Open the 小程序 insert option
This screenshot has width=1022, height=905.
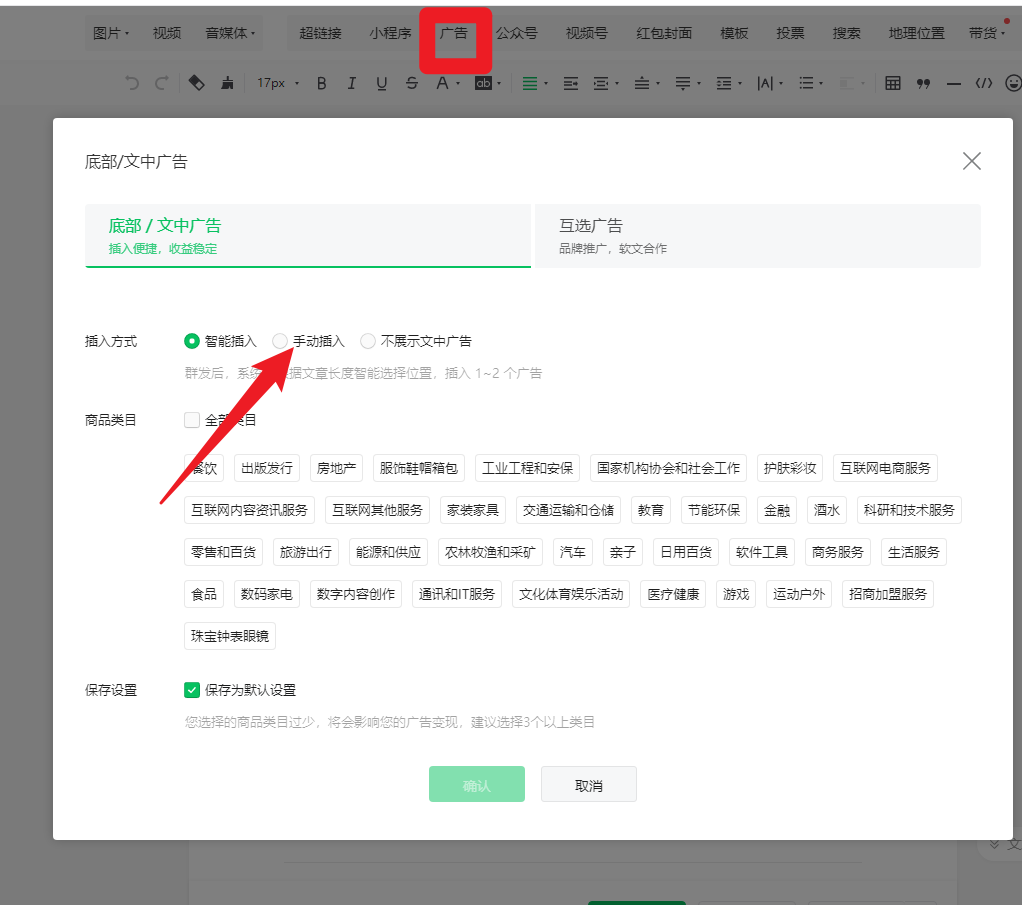(x=390, y=33)
